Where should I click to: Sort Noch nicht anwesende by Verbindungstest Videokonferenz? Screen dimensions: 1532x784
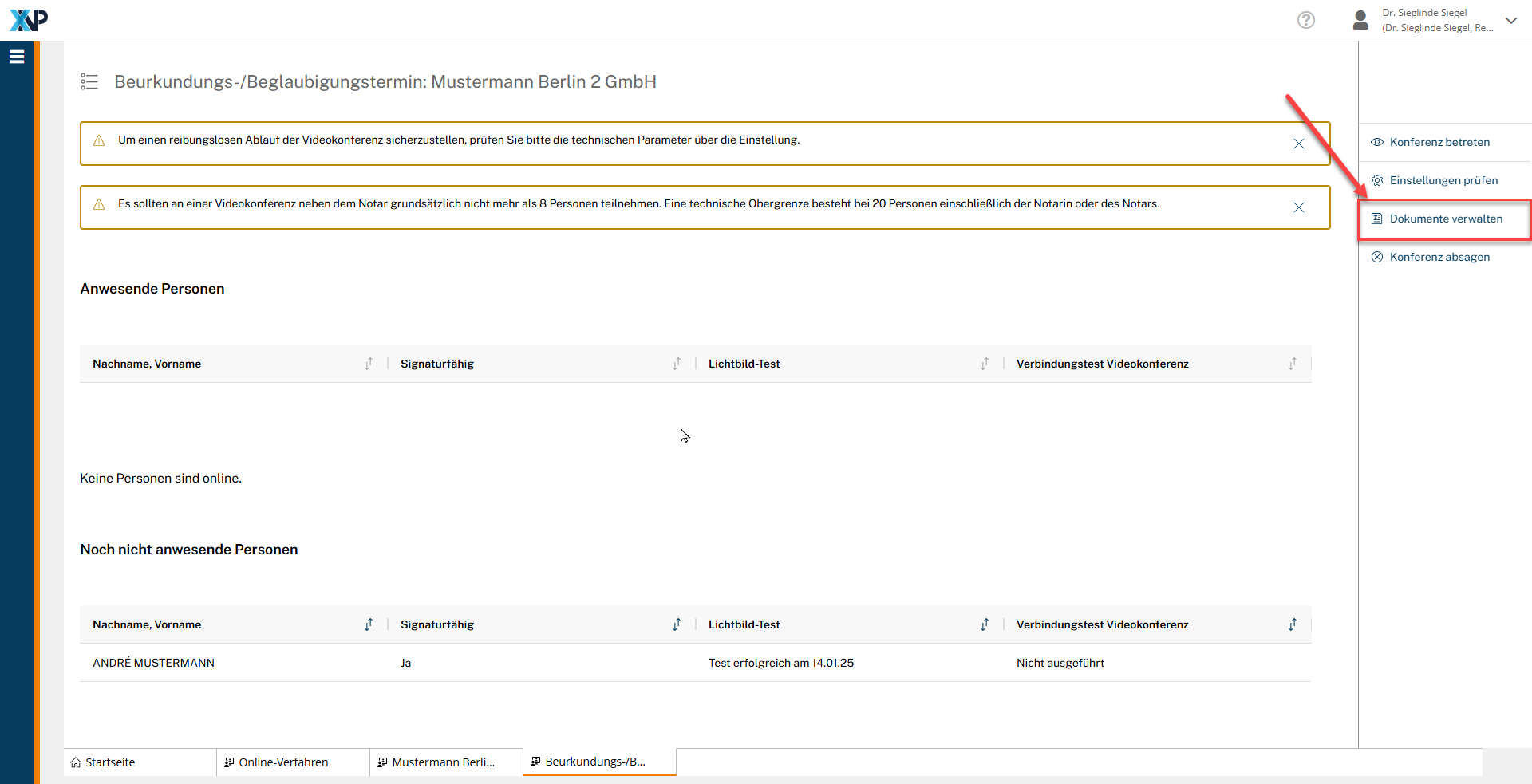1293,624
